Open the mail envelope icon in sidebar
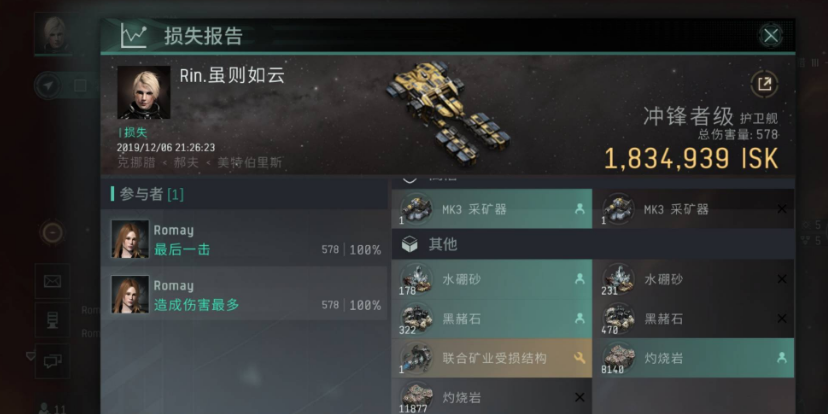 [x=52, y=281]
